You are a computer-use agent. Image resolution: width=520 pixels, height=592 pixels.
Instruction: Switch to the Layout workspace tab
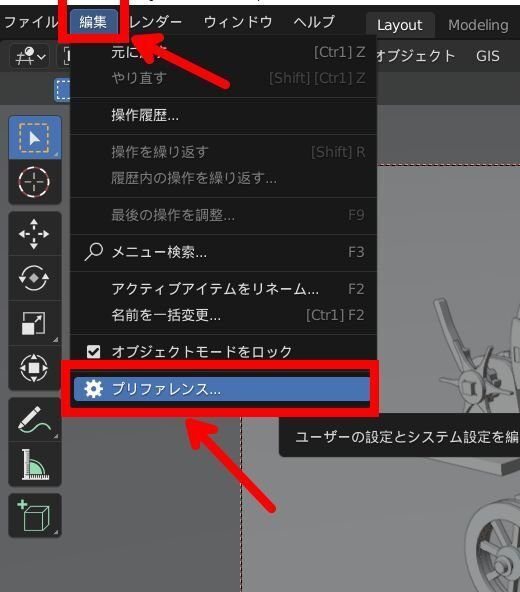(400, 25)
